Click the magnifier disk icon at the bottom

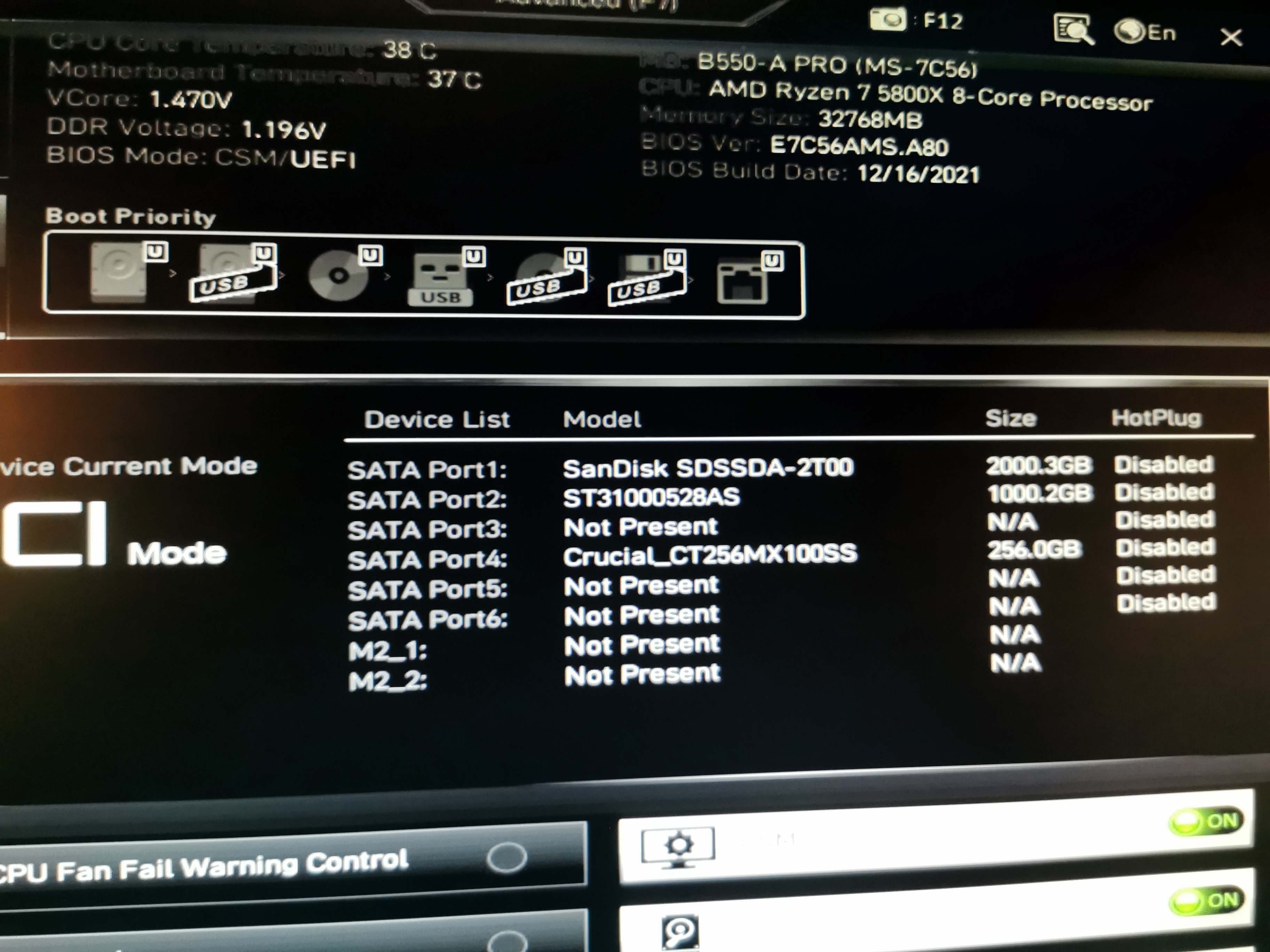pyautogui.click(x=680, y=932)
